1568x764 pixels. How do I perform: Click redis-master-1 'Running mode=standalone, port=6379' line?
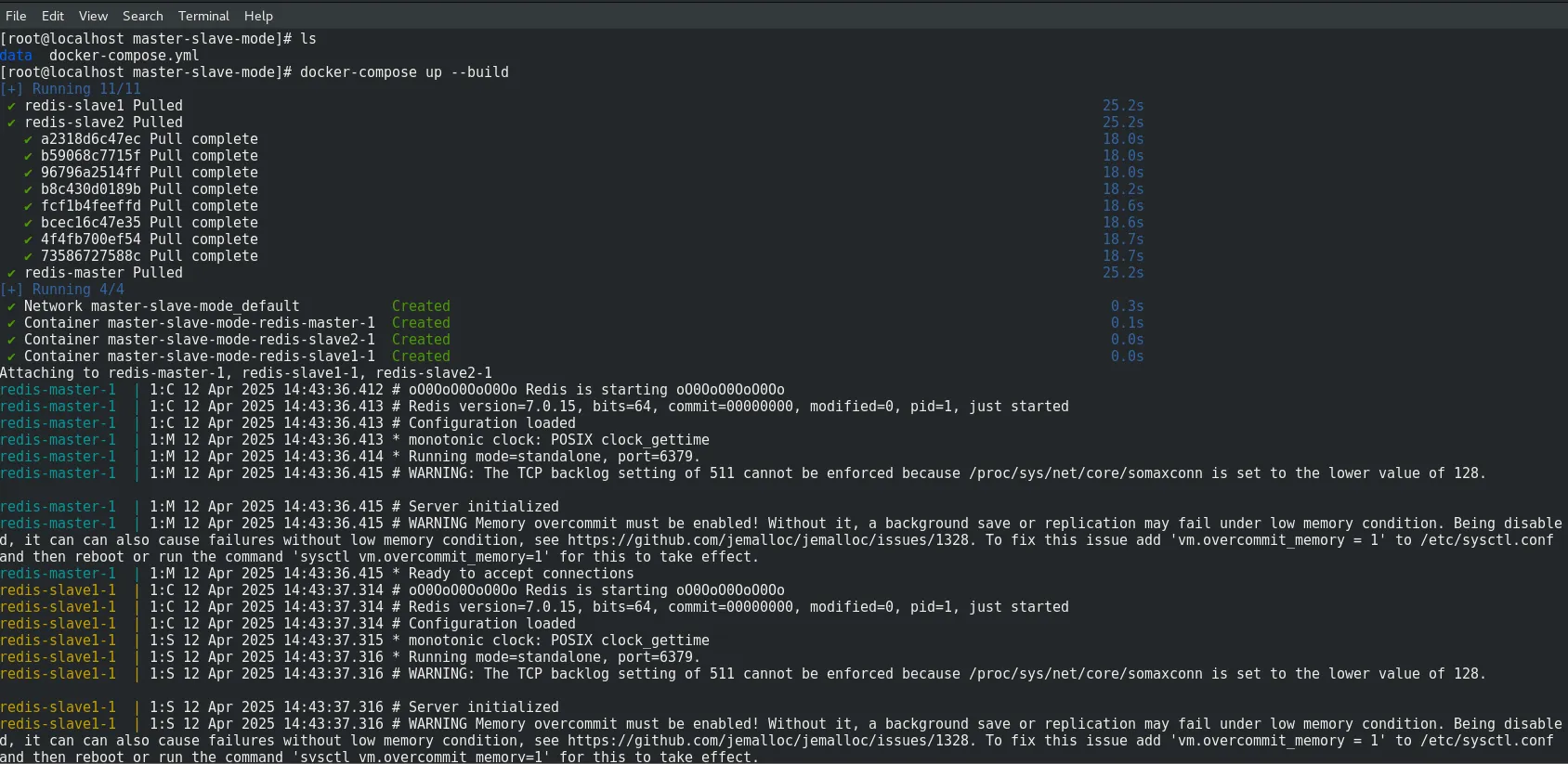pos(350,457)
